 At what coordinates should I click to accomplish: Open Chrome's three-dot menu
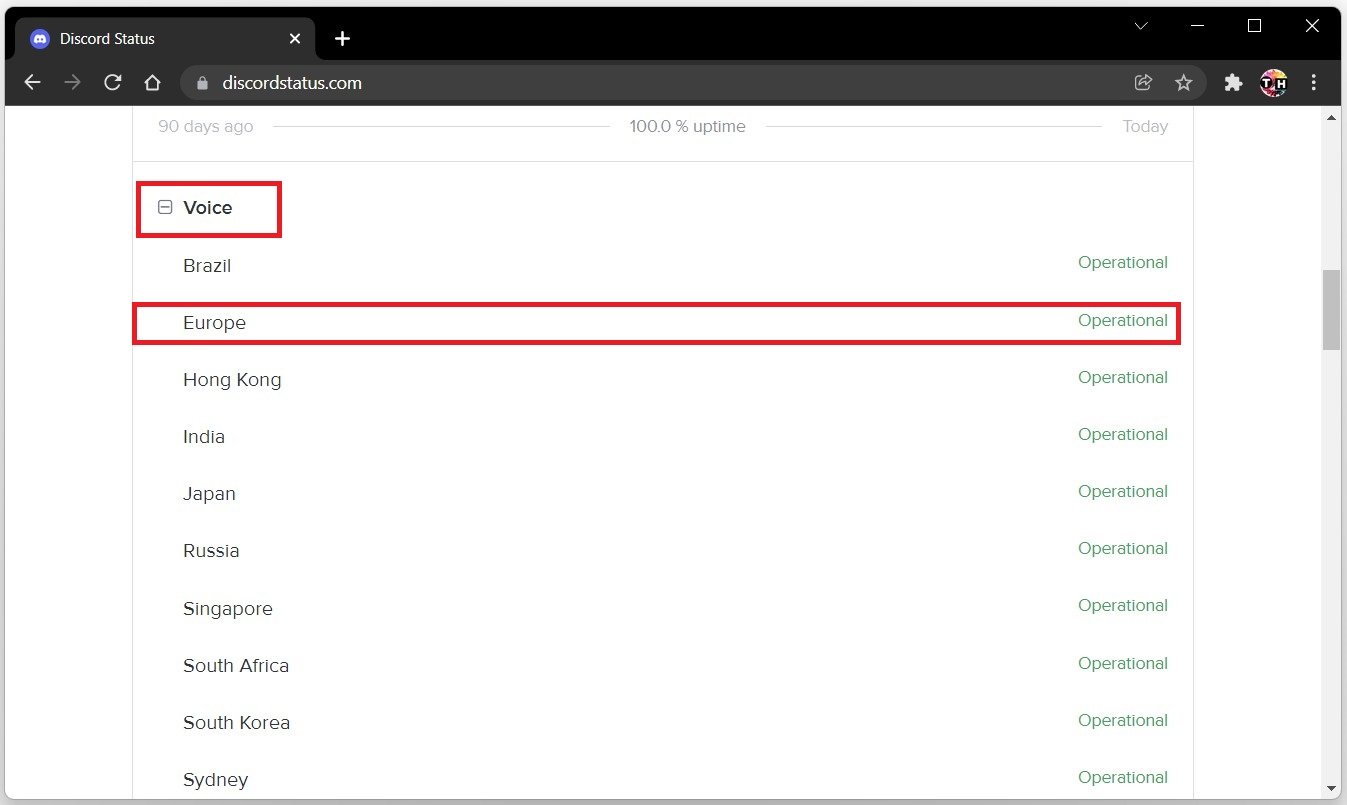point(1314,83)
